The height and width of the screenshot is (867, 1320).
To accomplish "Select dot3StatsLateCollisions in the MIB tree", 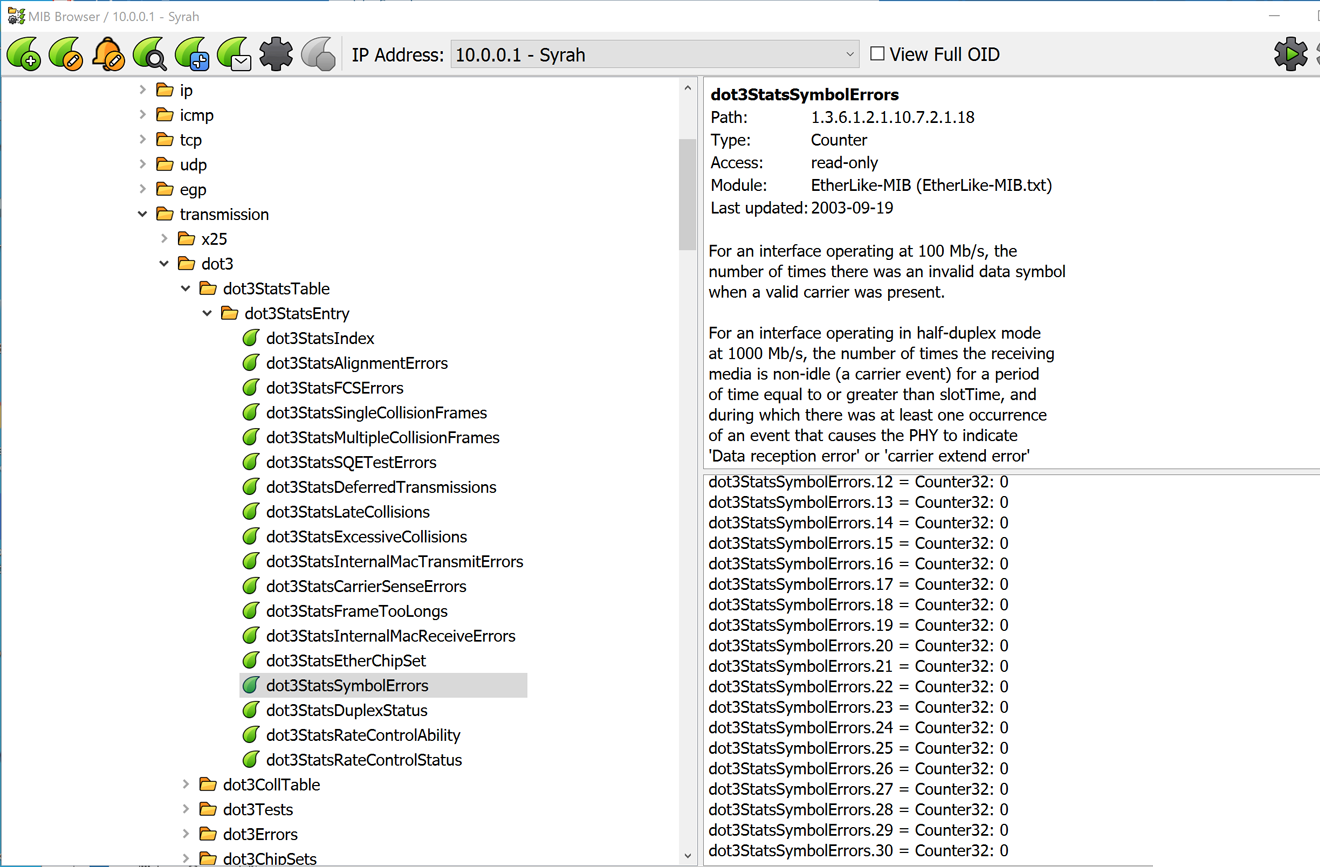I will click(347, 512).
